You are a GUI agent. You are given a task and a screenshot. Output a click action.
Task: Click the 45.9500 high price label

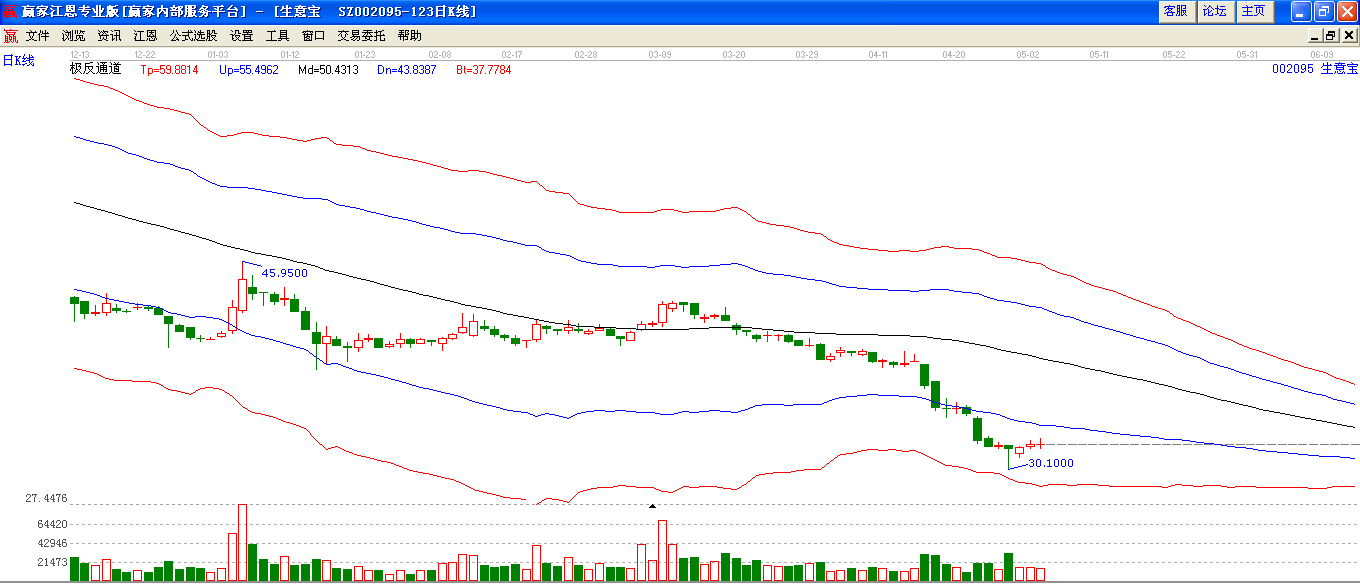(284, 273)
